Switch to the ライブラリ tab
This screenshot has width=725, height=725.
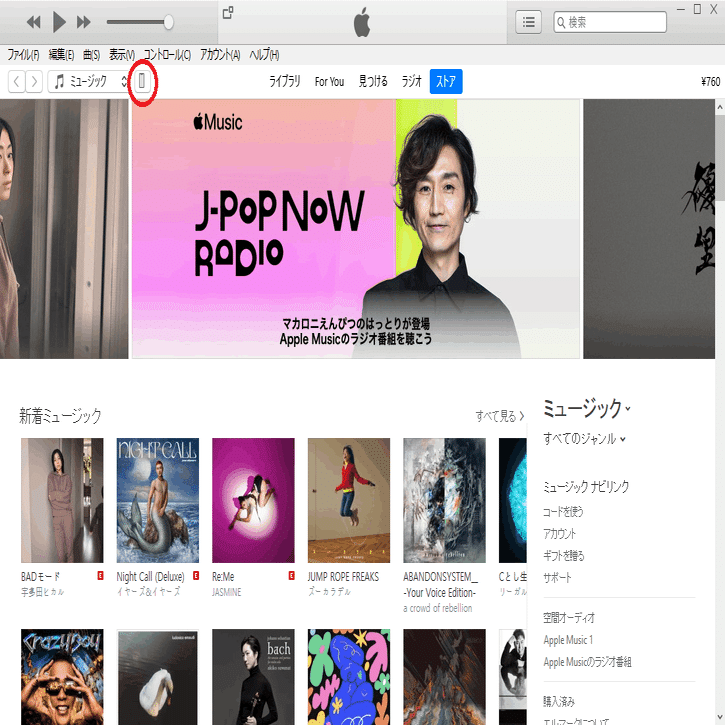[284, 82]
